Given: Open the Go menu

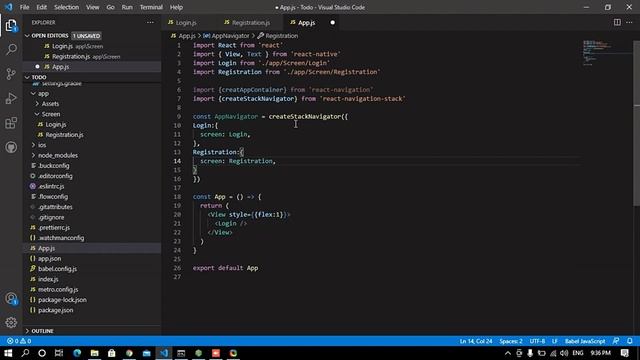Looking at the screenshot, I should click(x=110, y=7).
